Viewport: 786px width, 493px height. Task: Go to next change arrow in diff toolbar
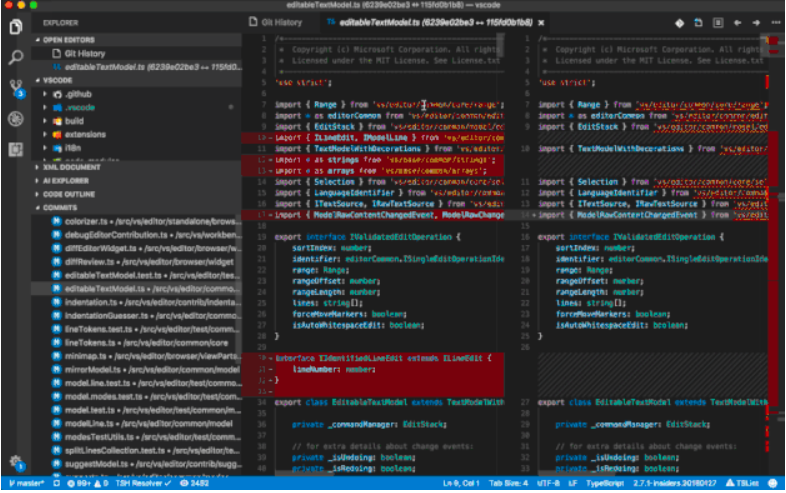758,21
